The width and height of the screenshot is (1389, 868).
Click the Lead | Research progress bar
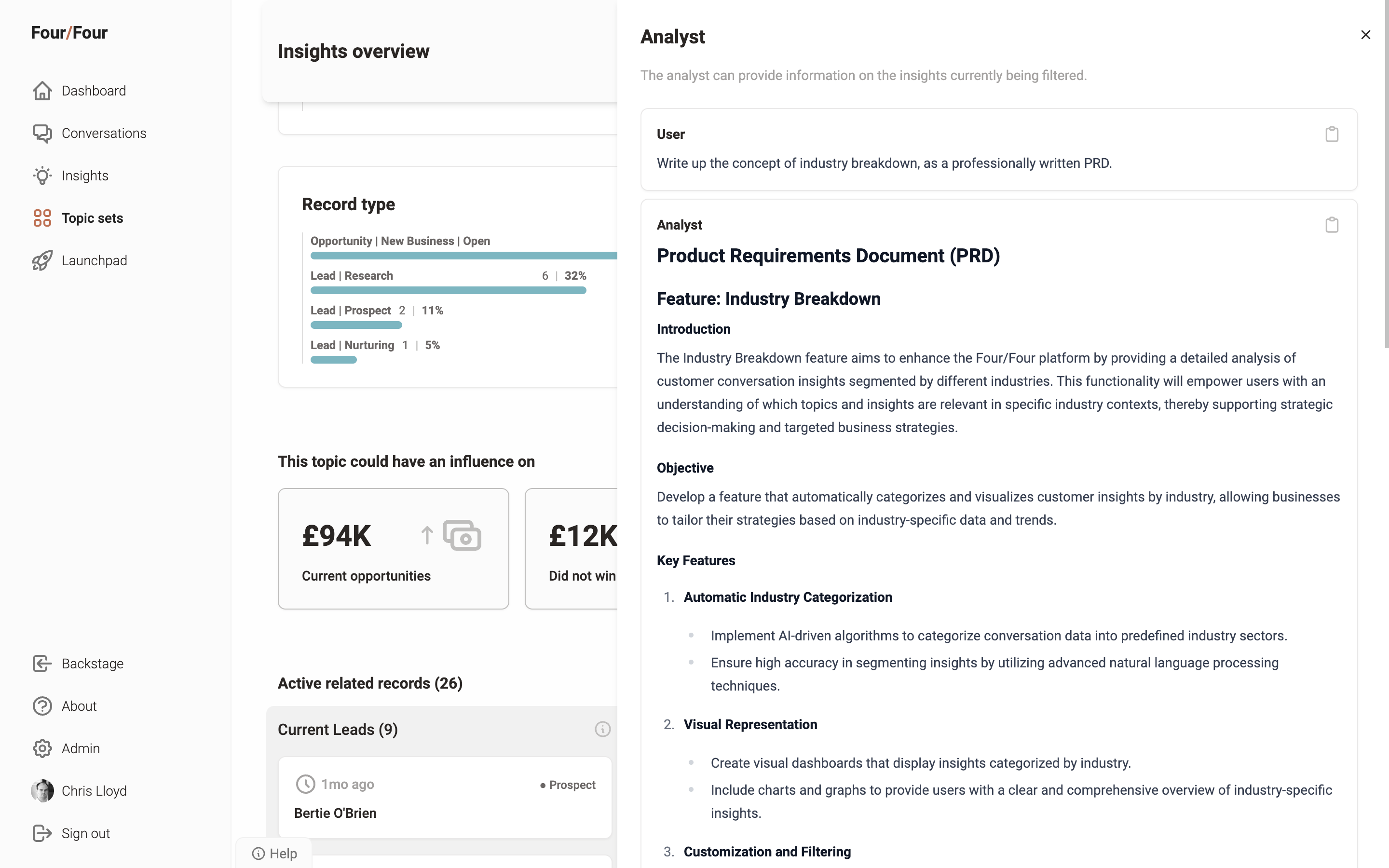click(x=448, y=290)
